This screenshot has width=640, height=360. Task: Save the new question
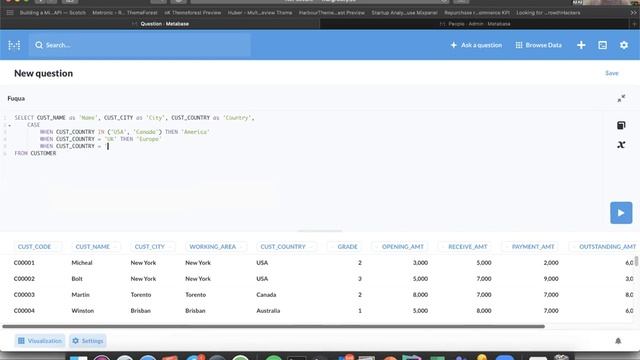click(x=611, y=73)
